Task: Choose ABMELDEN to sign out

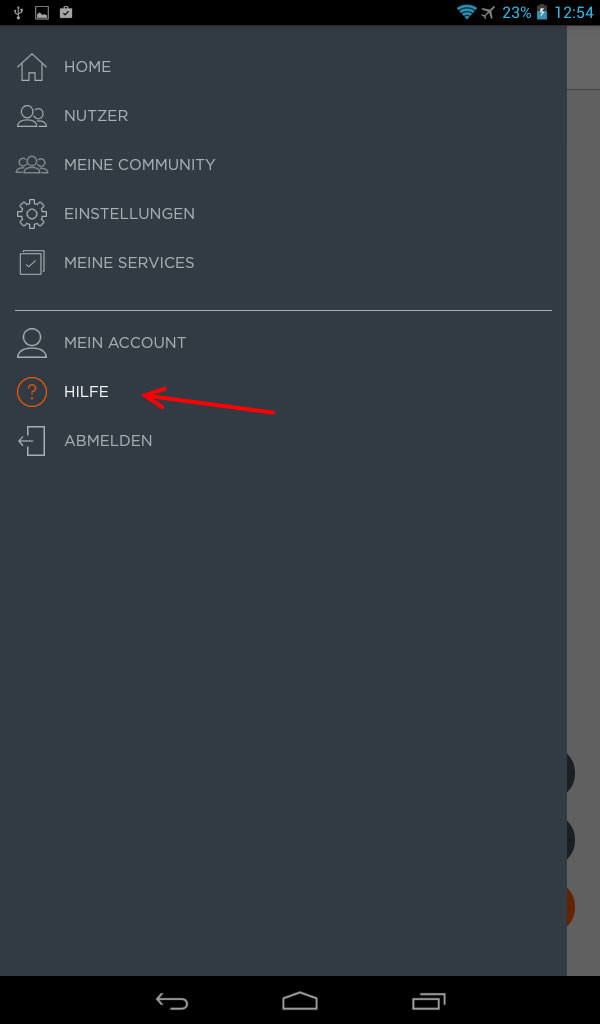Action: click(x=108, y=441)
